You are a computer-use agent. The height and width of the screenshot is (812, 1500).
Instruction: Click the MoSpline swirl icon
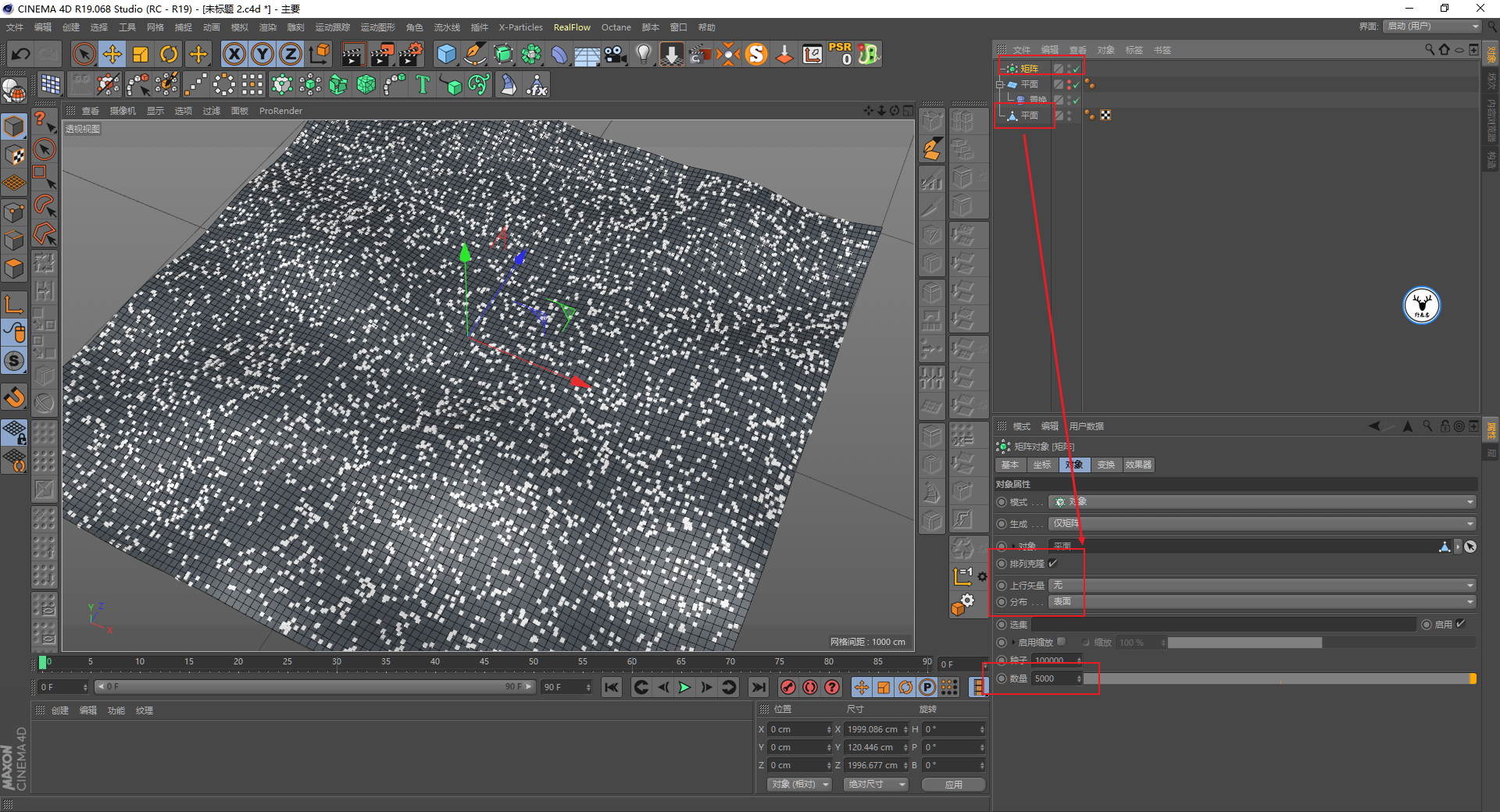click(x=479, y=84)
